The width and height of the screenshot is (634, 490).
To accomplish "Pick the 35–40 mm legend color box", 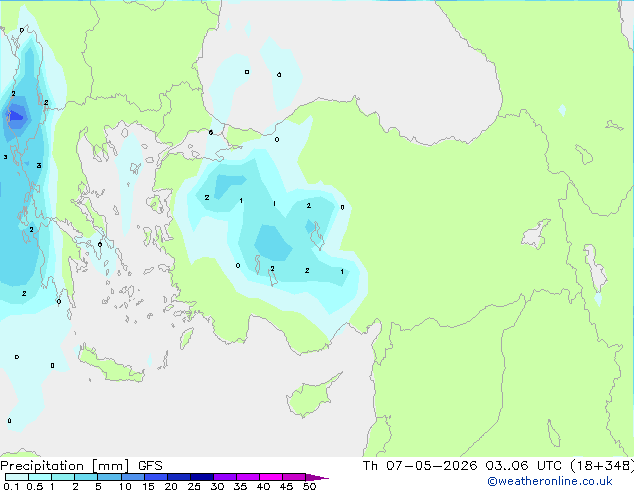I will pos(248,477).
